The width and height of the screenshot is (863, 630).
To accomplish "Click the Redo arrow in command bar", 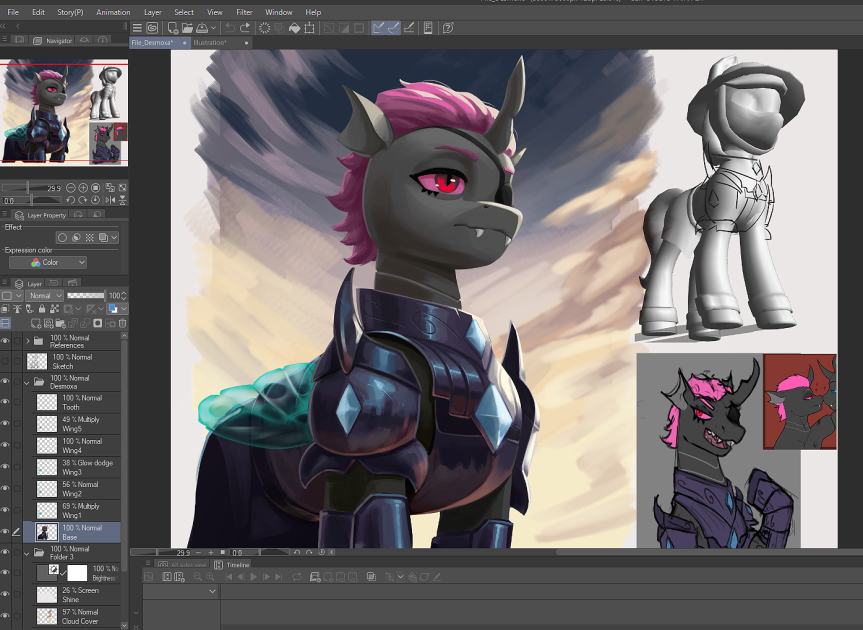I will 245,28.
